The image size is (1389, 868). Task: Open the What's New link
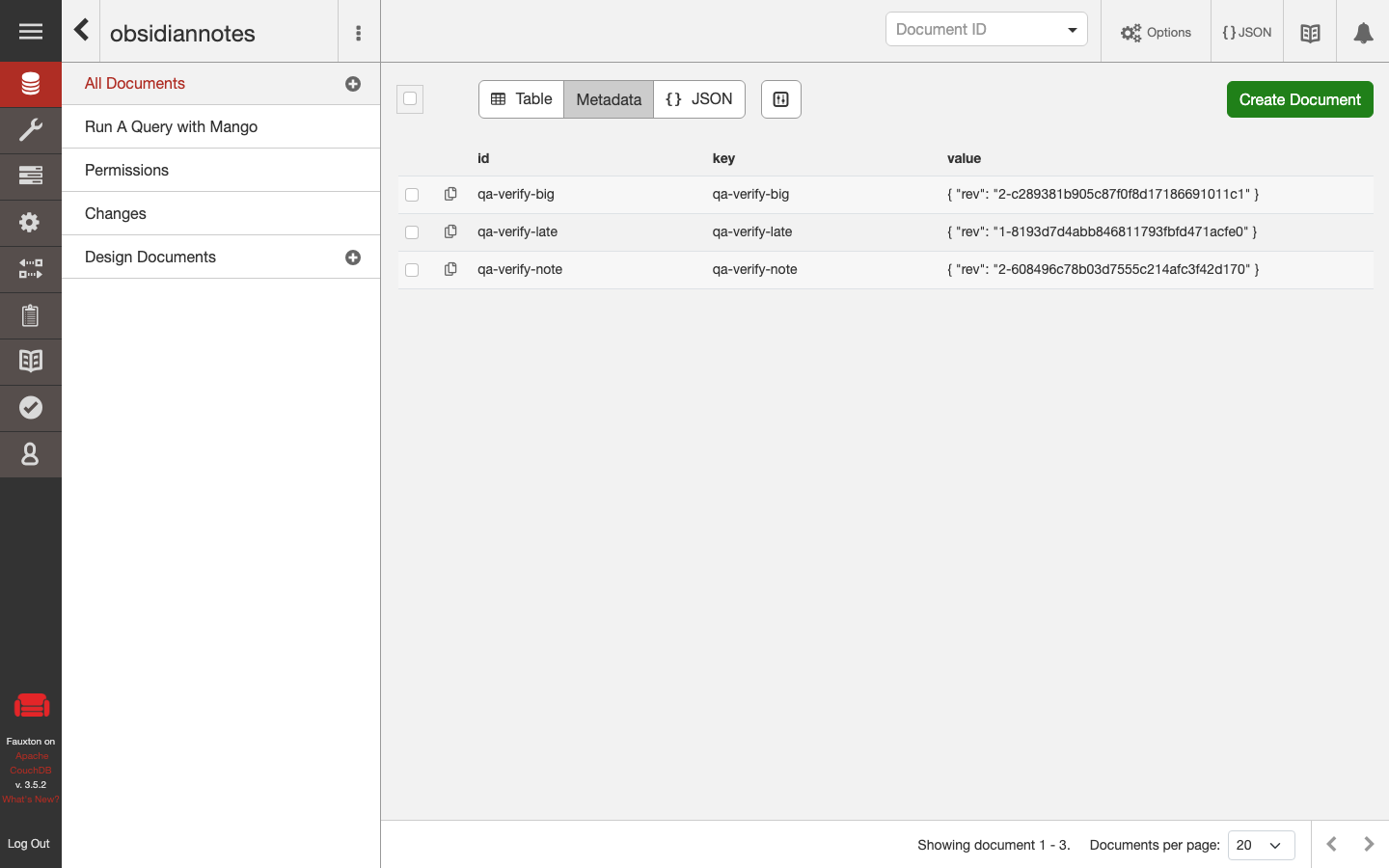point(30,800)
